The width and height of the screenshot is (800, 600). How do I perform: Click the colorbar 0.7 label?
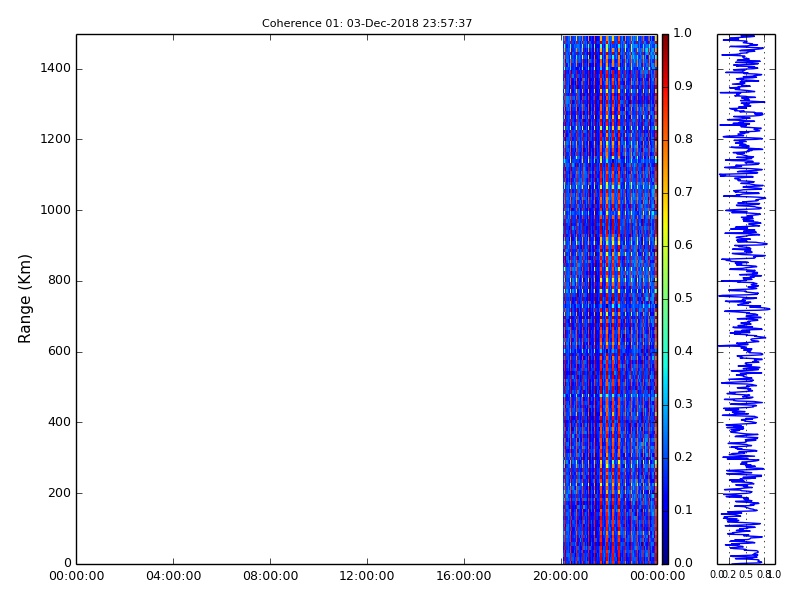[x=683, y=192]
